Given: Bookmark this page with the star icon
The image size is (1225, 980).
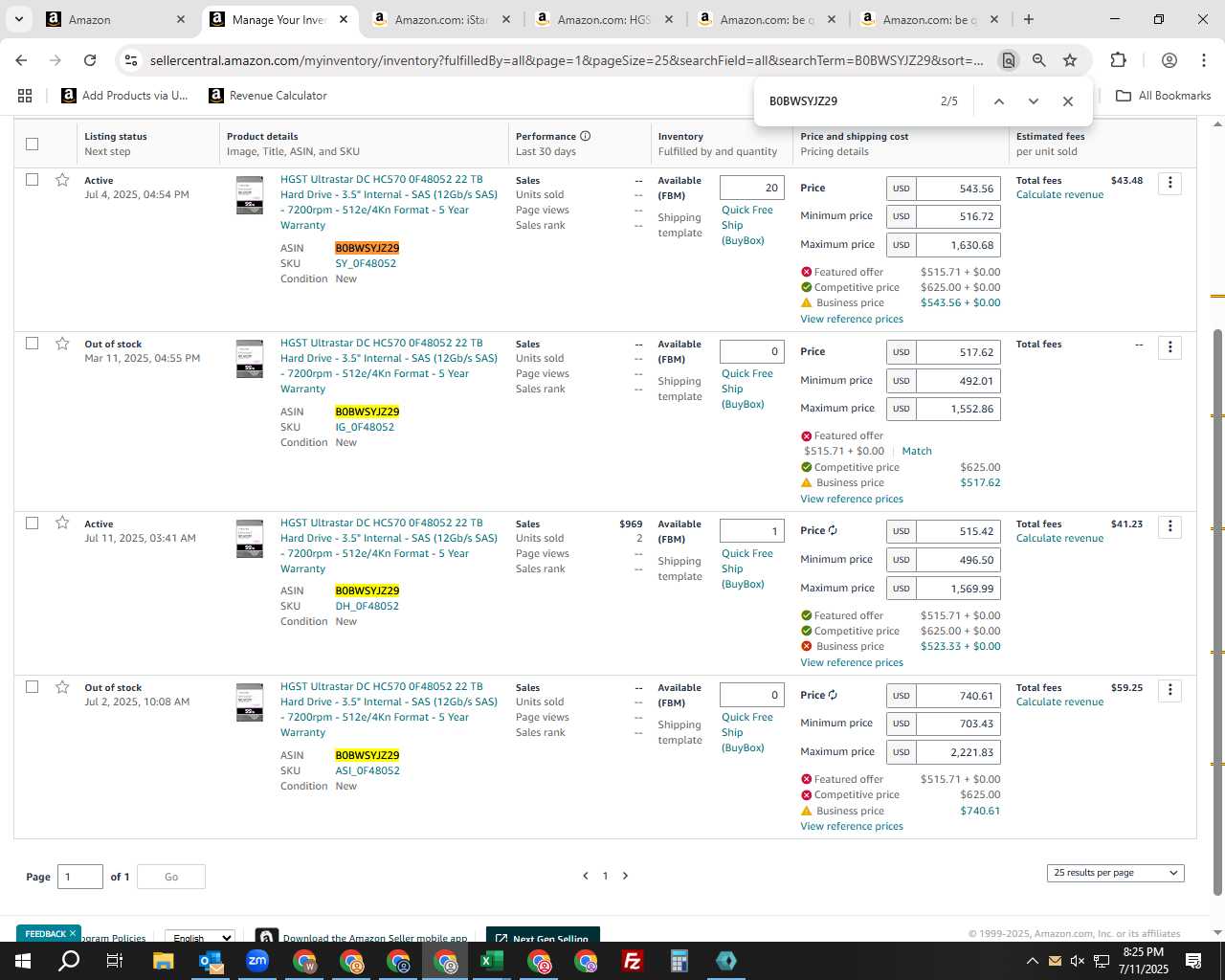Looking at the screenshot, I should pyautogui.click(x=1070, y=60).
